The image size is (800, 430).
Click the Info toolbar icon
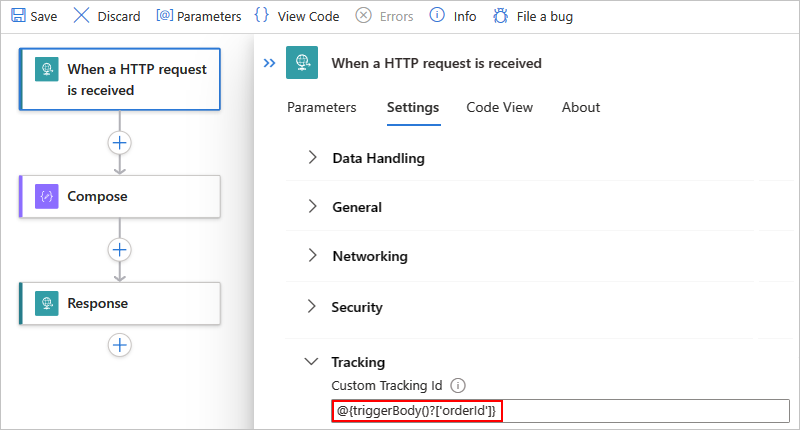tap(437, 16)
